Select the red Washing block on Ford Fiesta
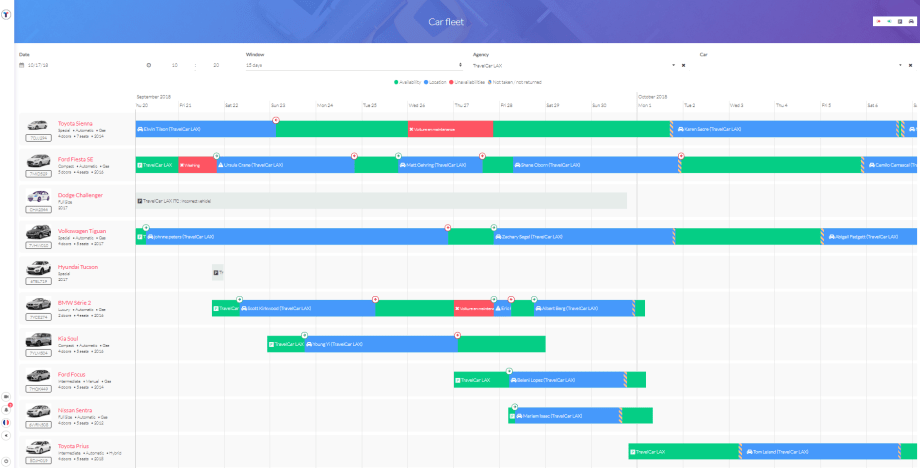 198,165
